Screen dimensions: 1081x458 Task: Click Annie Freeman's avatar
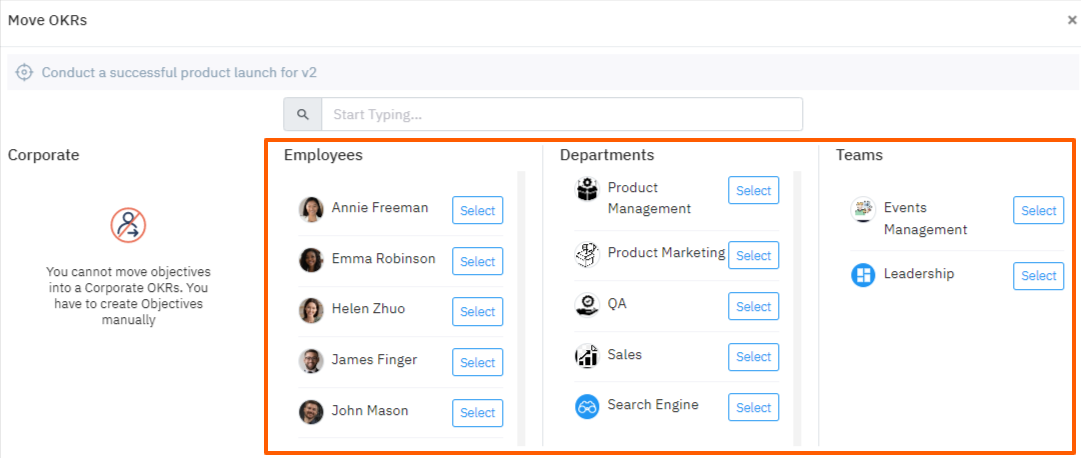[311, 209]
